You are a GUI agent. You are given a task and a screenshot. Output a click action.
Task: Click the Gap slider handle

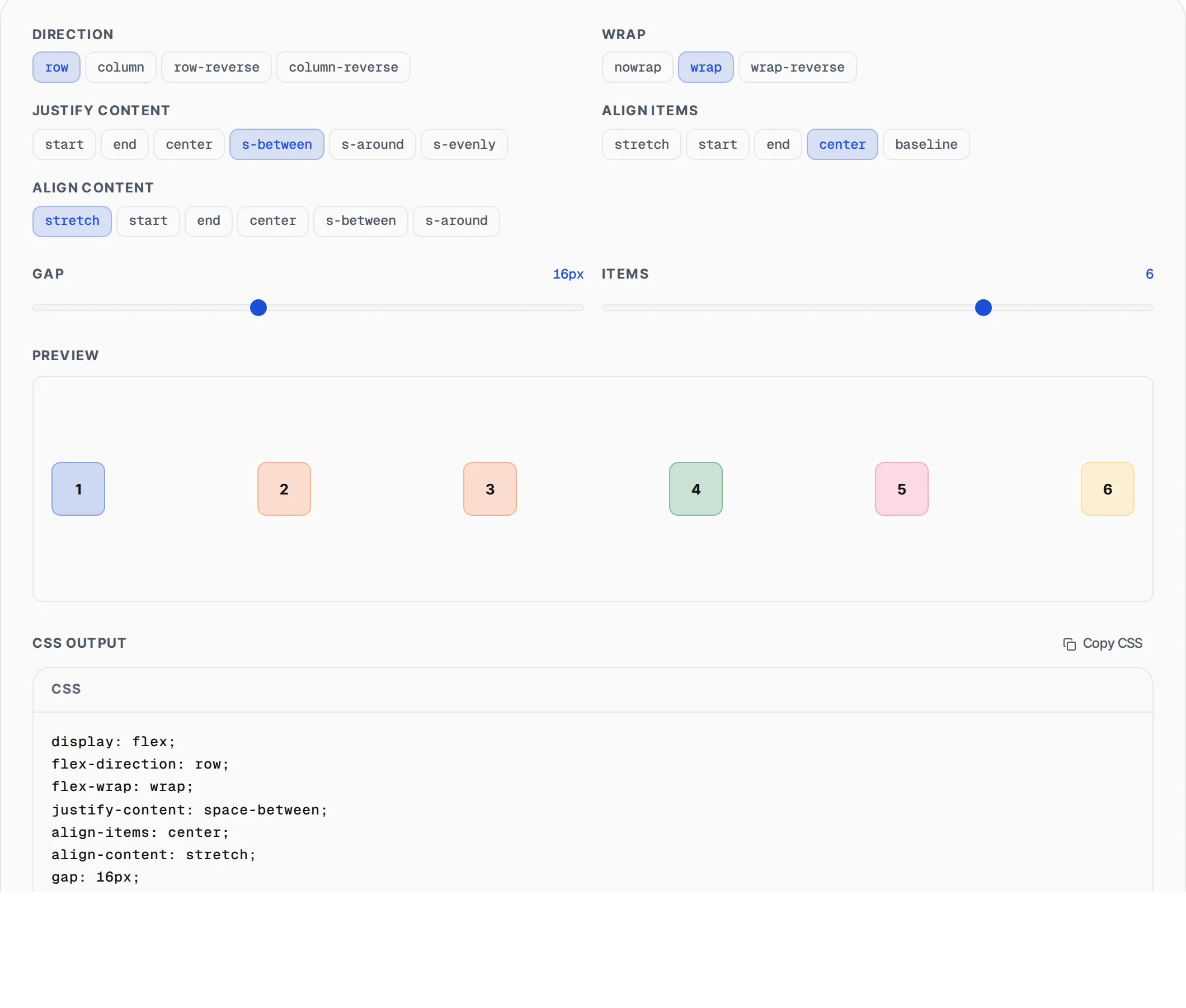258,308
